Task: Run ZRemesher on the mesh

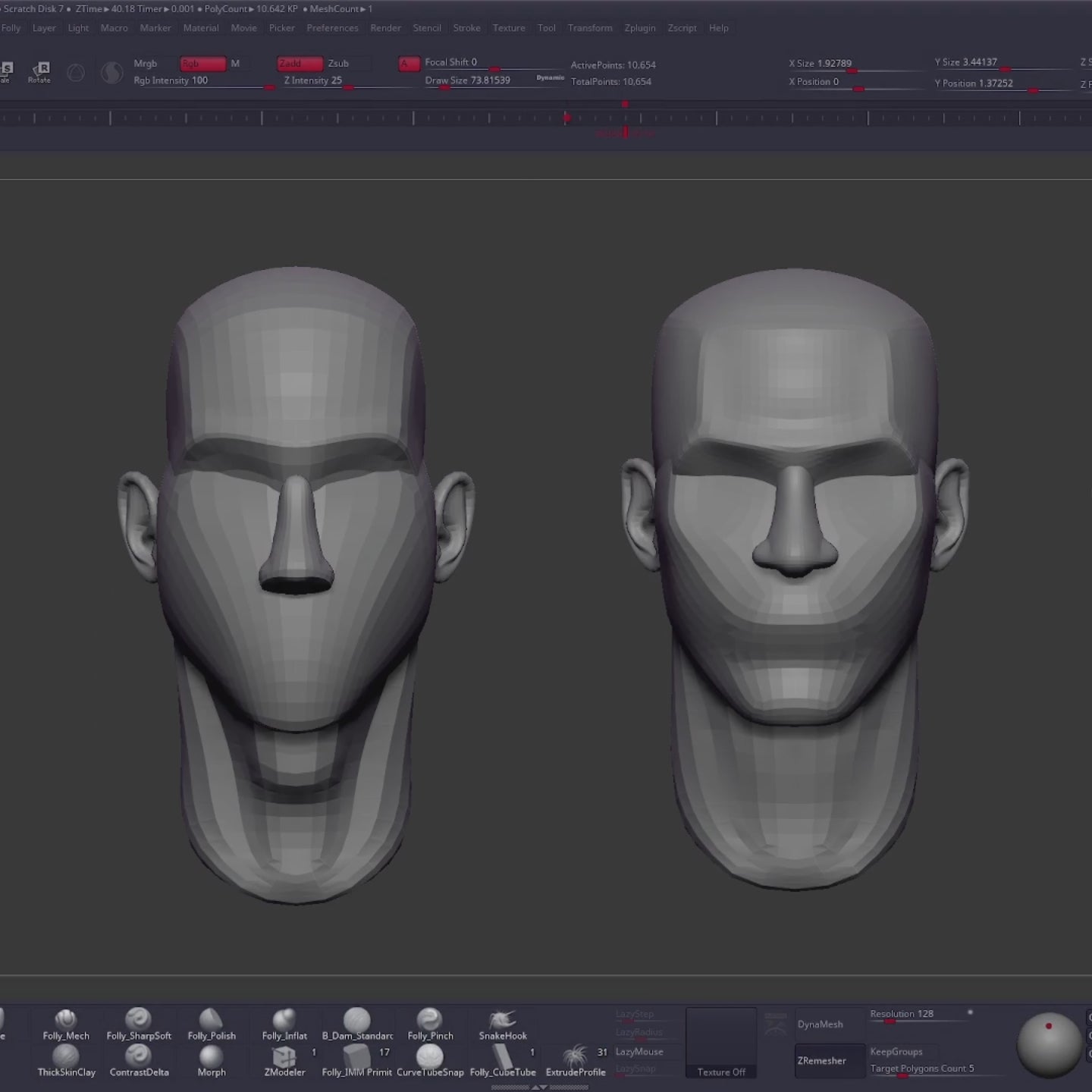Action: click(x=829, y=1060)
